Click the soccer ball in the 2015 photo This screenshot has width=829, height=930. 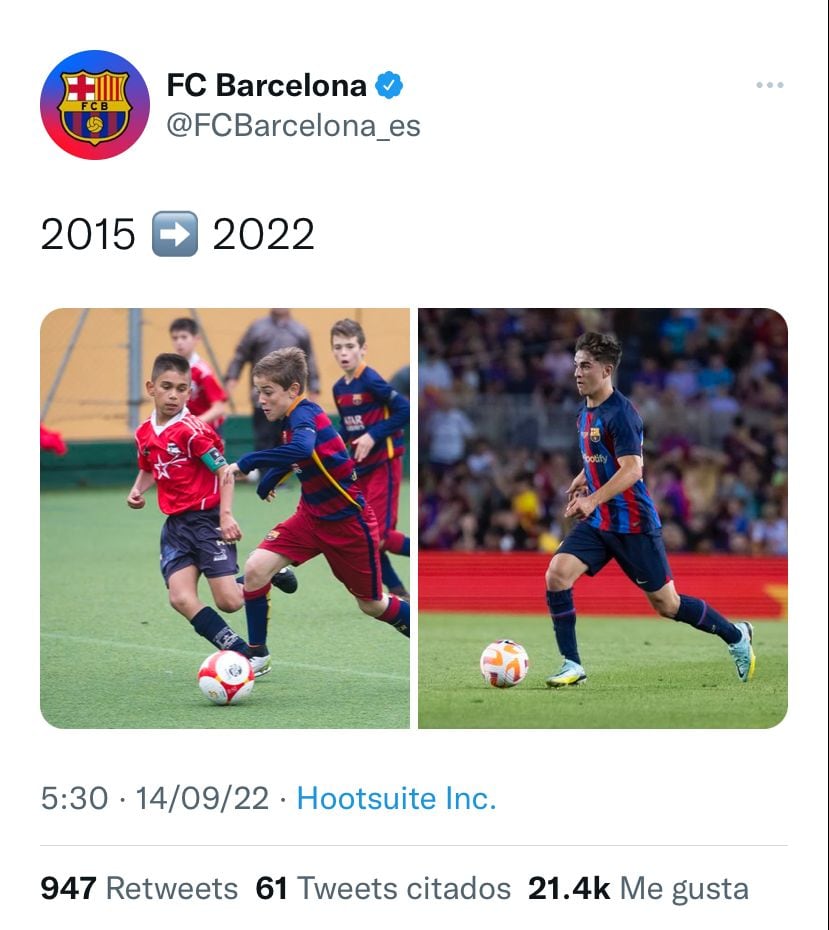pos(225,677)
